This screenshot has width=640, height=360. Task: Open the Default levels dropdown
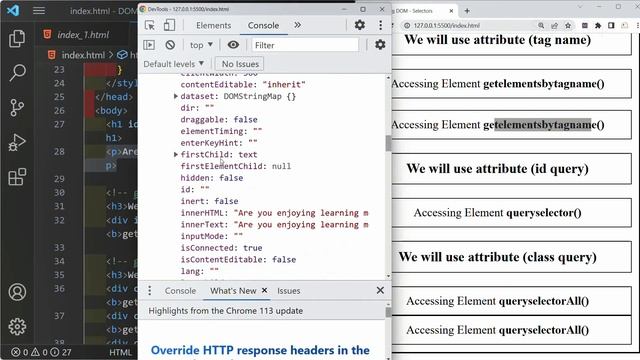click(173, 64)
